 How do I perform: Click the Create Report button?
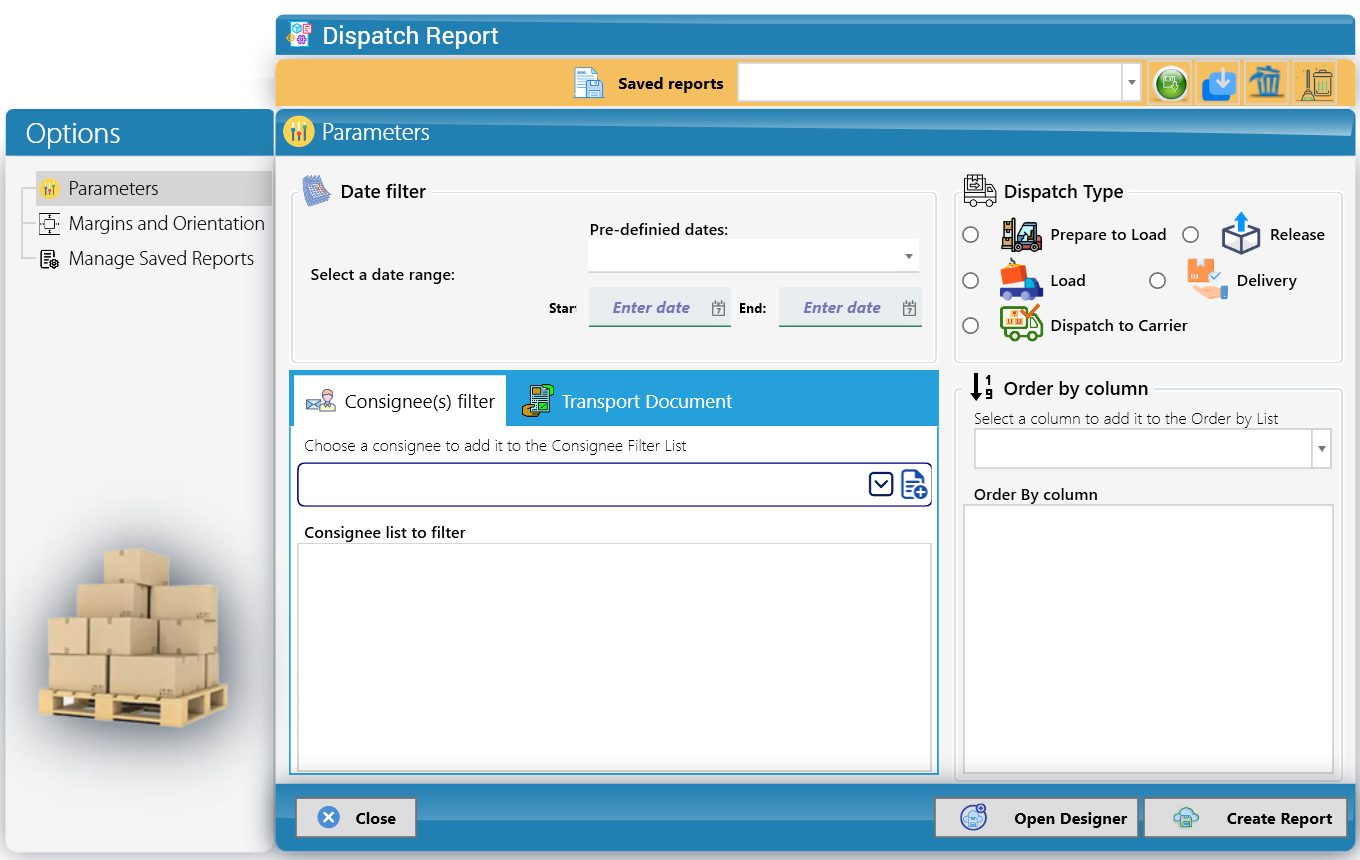click(1245, 818)
